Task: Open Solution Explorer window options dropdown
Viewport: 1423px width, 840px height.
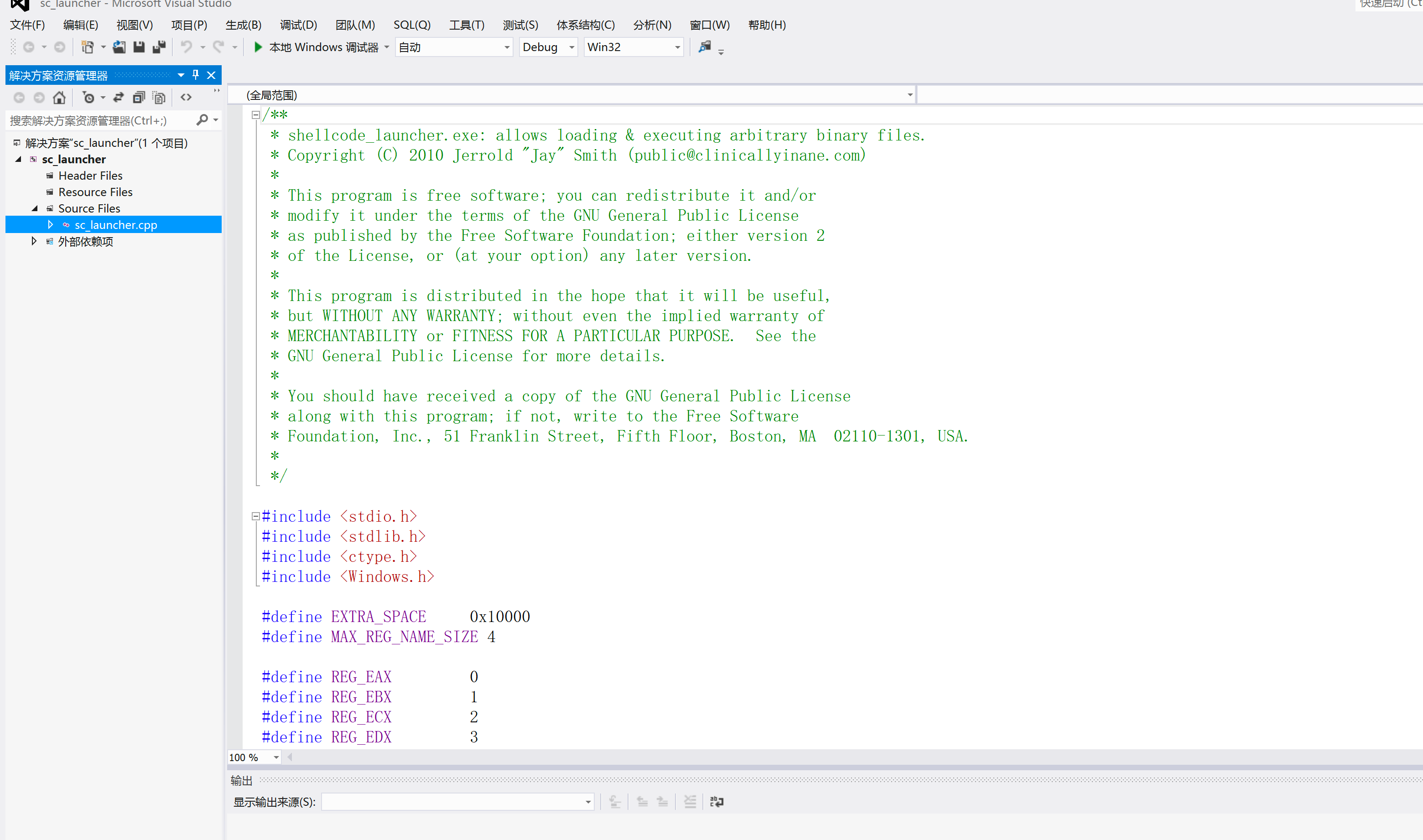Action: (x=181, y=75)
